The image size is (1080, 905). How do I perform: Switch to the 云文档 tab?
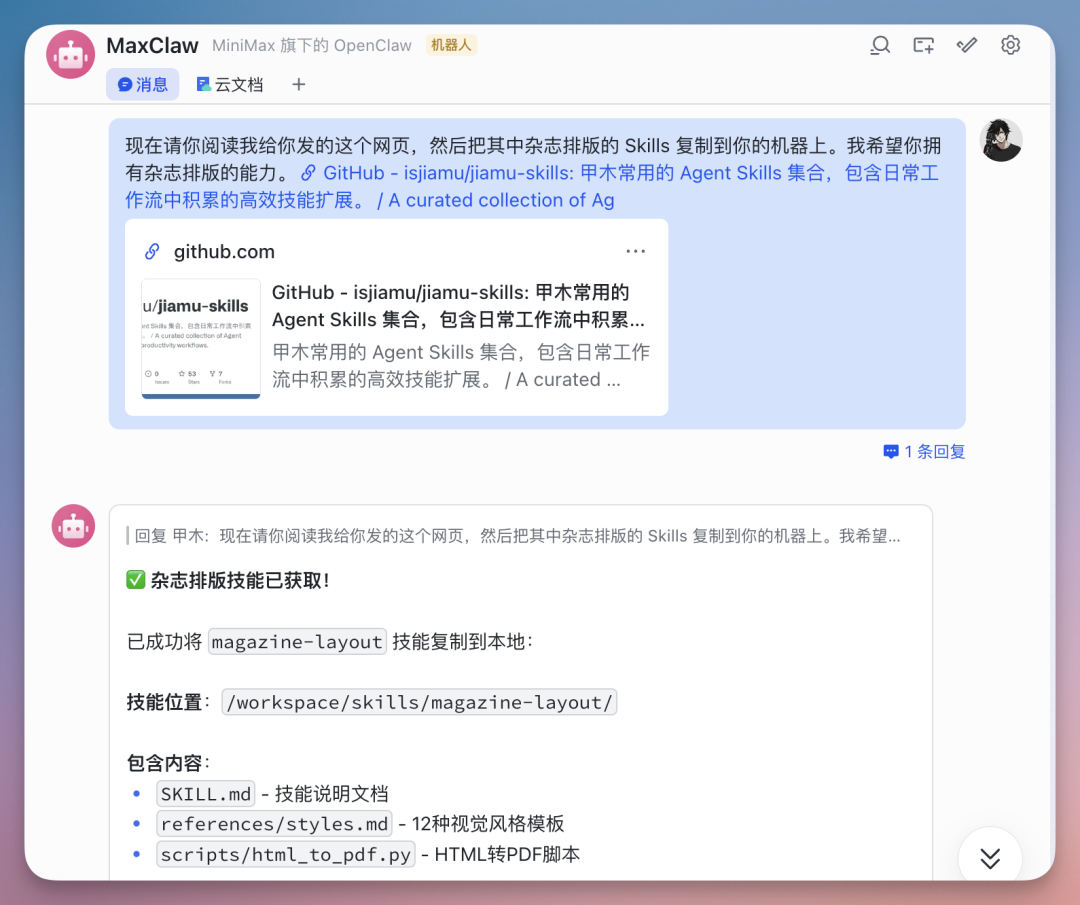[x=229, y=84]
